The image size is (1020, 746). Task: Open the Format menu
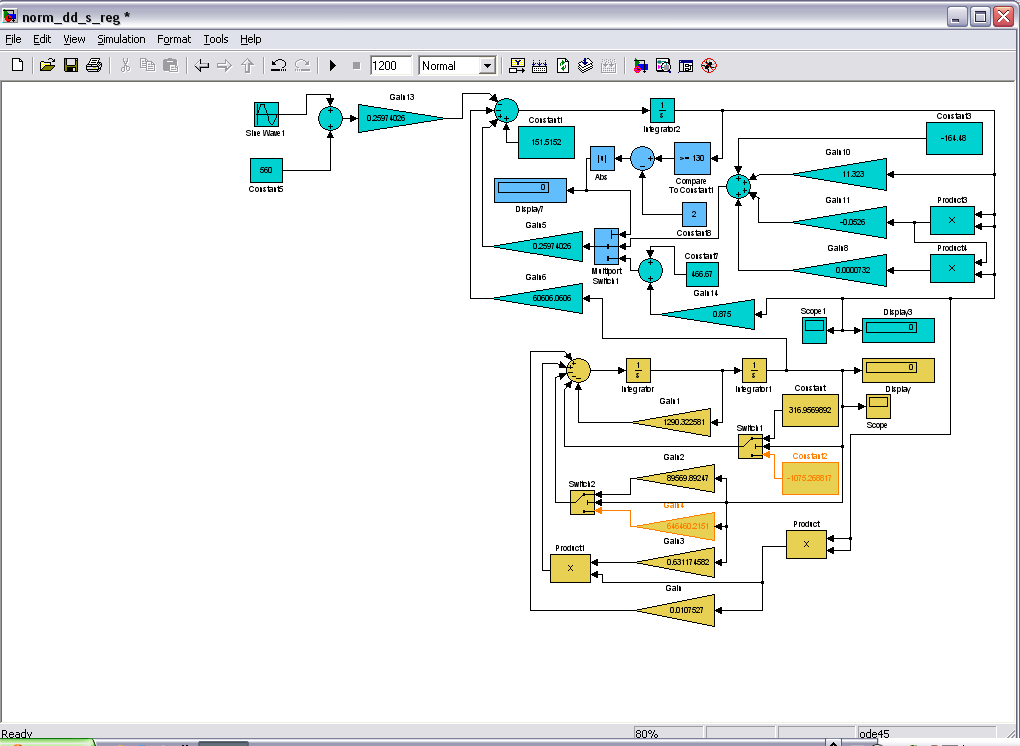click(174, 39)
